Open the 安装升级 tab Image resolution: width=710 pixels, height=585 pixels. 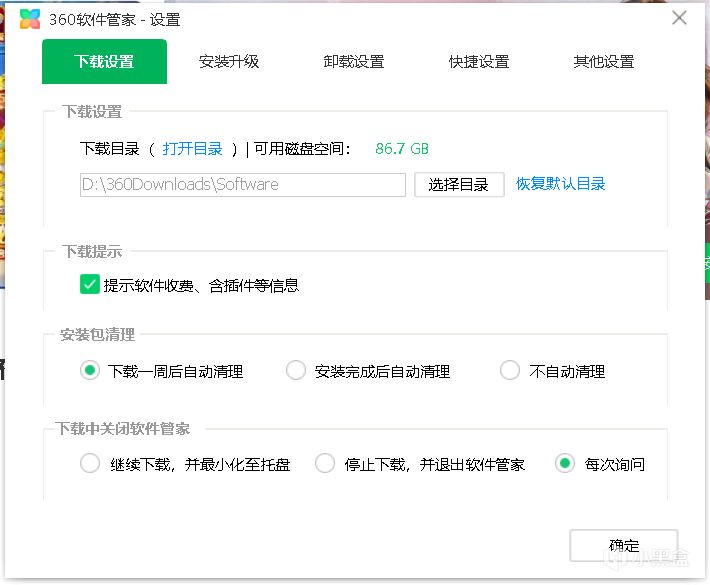click(x=229, y=62)
